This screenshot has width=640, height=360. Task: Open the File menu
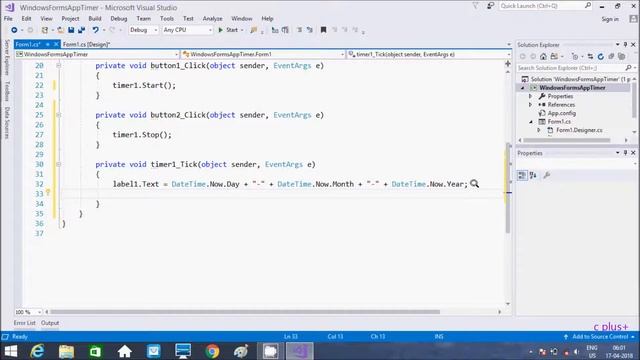pyautogui.click(x=8, y=18)
